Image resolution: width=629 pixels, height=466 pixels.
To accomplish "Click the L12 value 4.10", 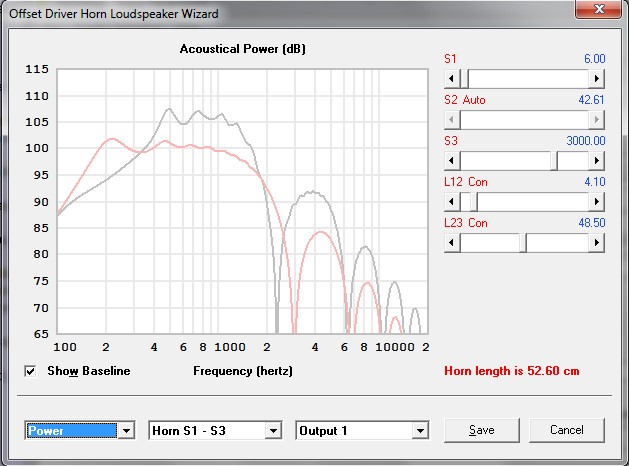I will click(595, 182).
